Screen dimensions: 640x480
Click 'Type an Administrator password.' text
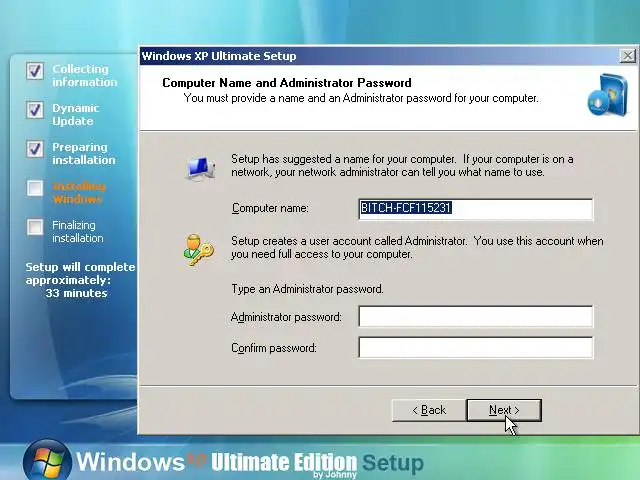307,289
